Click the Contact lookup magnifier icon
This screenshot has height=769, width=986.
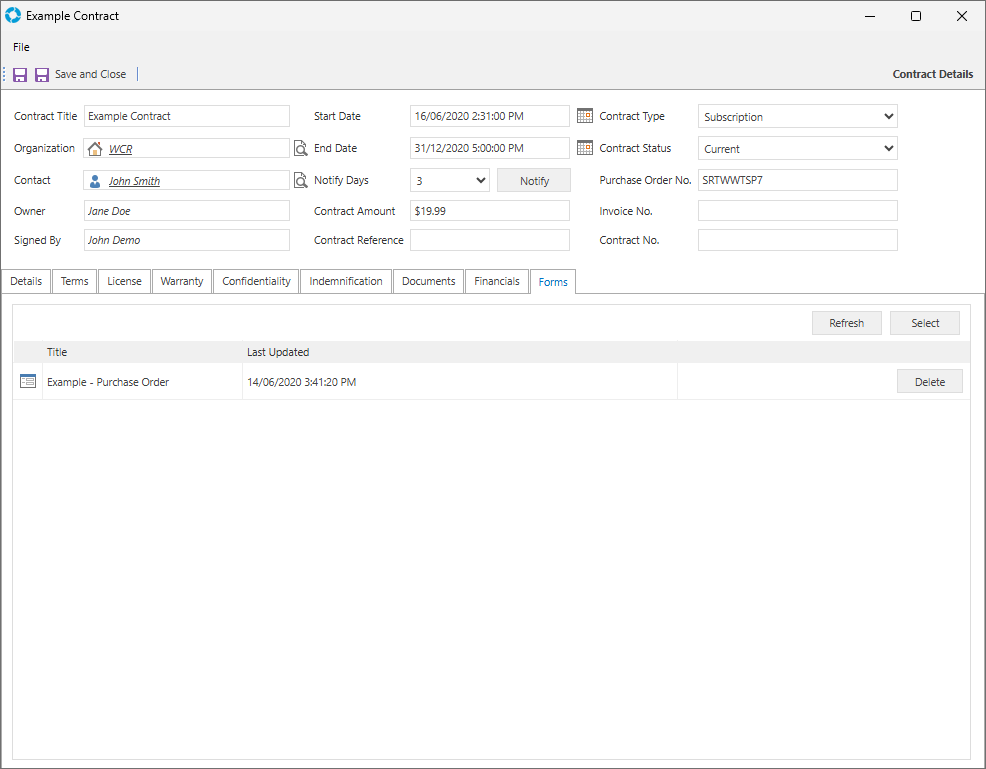300,181
